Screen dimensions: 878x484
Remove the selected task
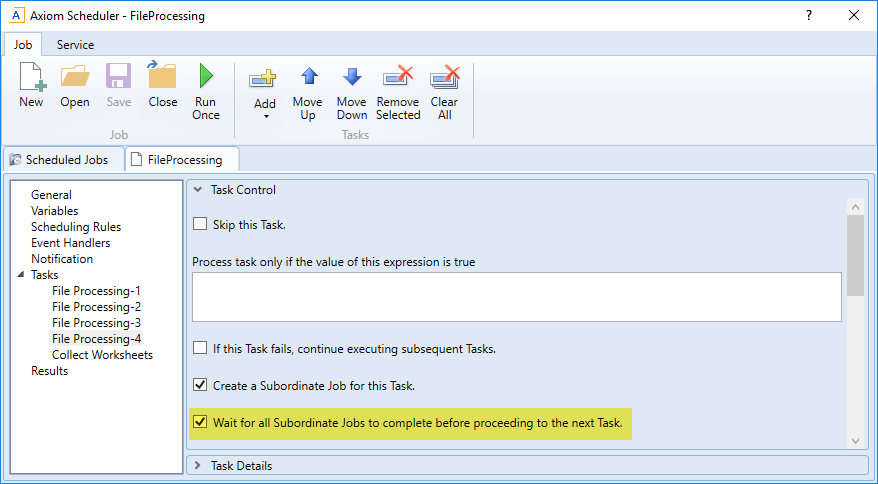[398, 90]
